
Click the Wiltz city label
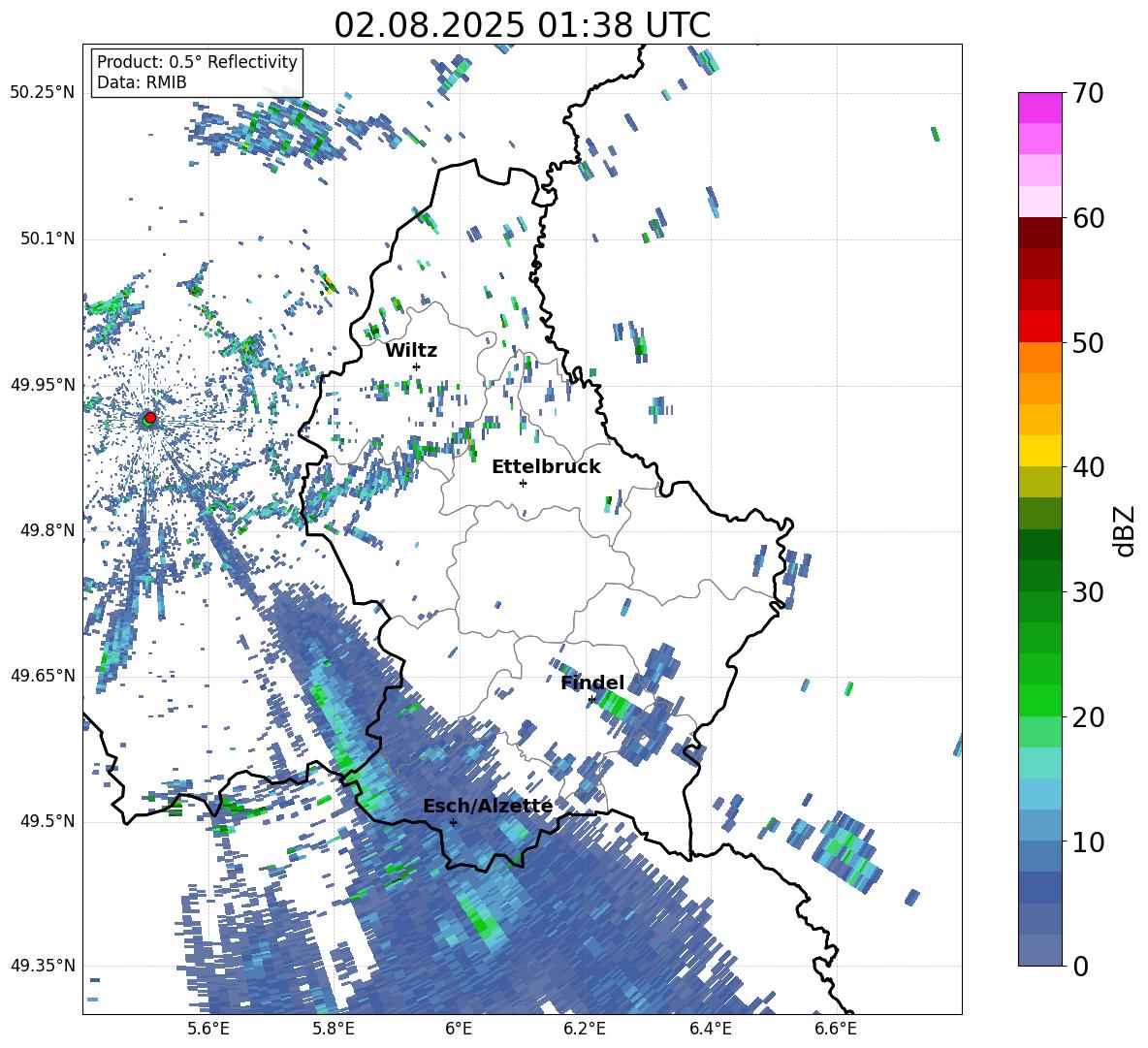[x=411, y=351]
